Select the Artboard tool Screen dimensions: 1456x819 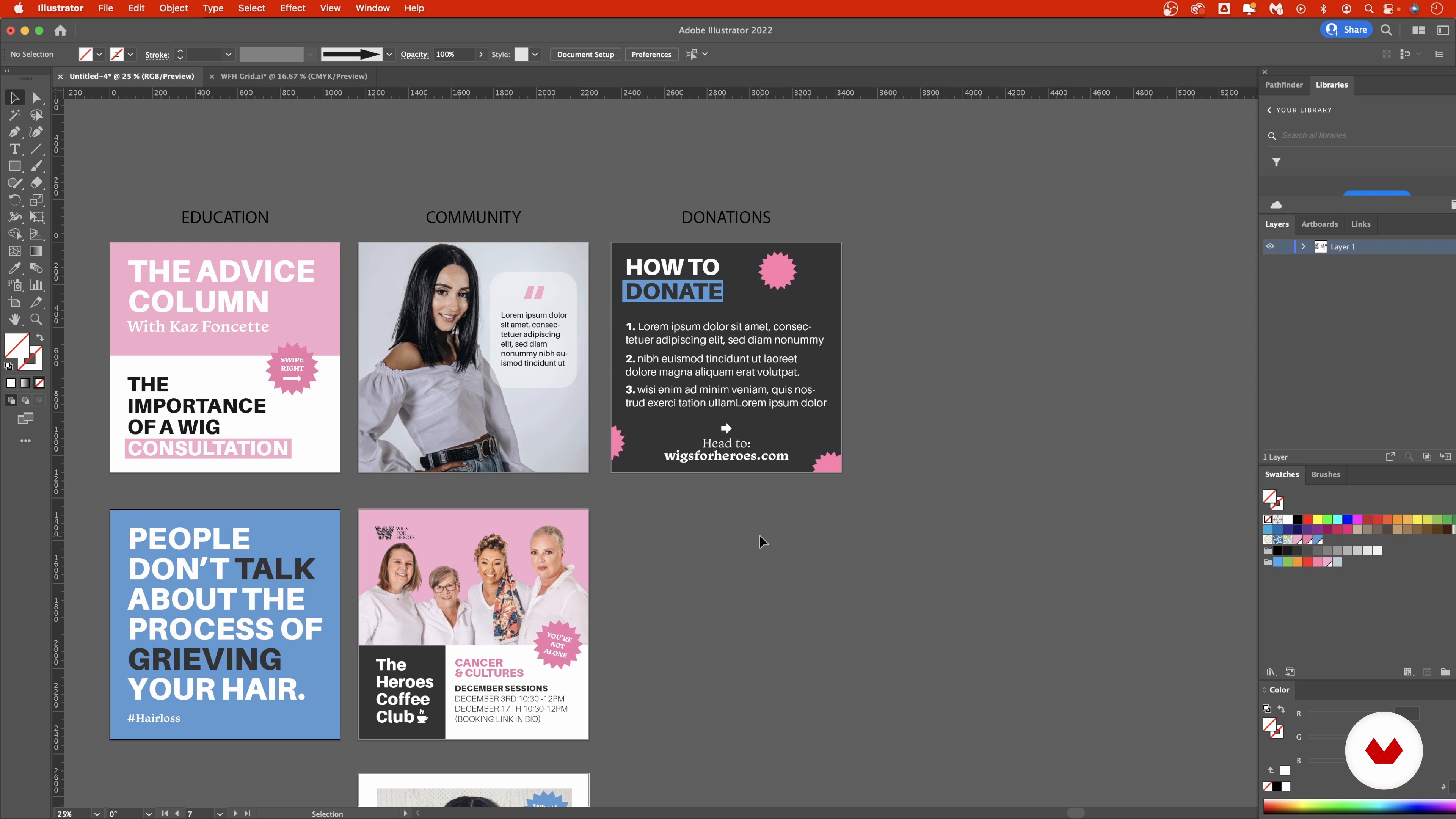15,303
